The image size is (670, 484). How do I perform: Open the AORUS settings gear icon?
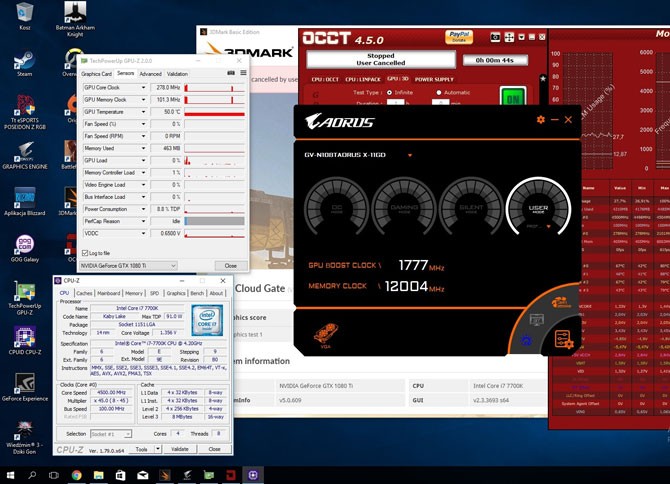[541, 120]
